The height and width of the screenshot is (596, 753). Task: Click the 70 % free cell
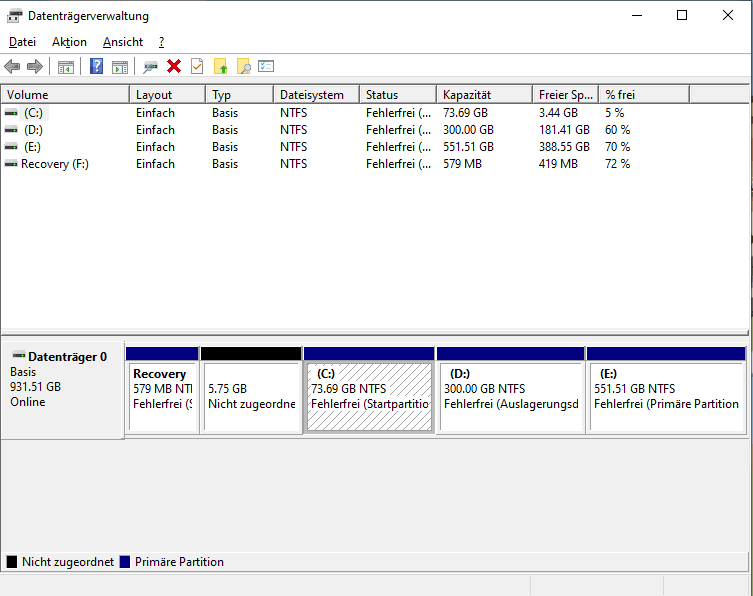click(618, 146)
